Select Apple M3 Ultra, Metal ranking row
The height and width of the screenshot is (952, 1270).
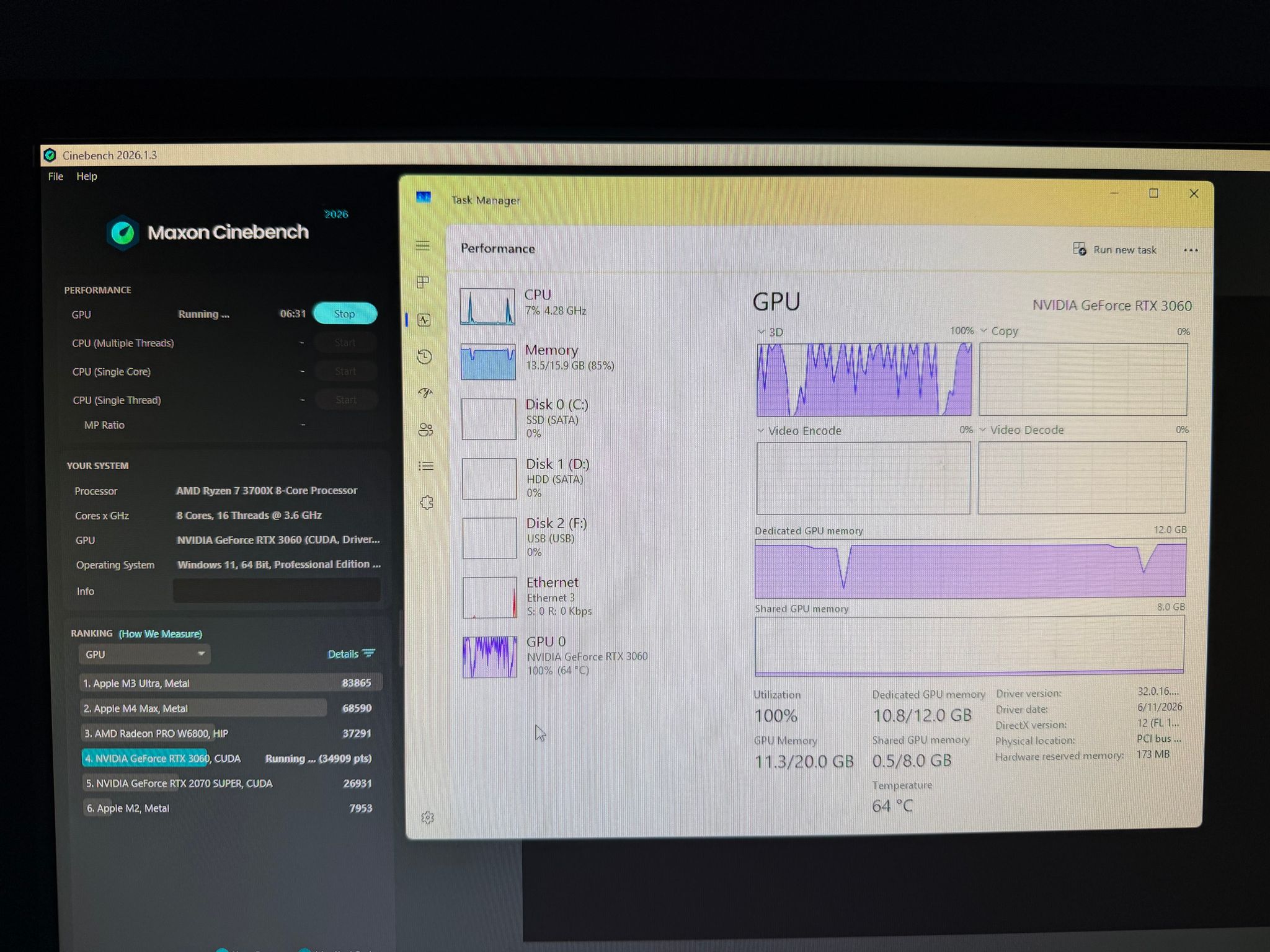pyautogui.click(x=231, y=683)
